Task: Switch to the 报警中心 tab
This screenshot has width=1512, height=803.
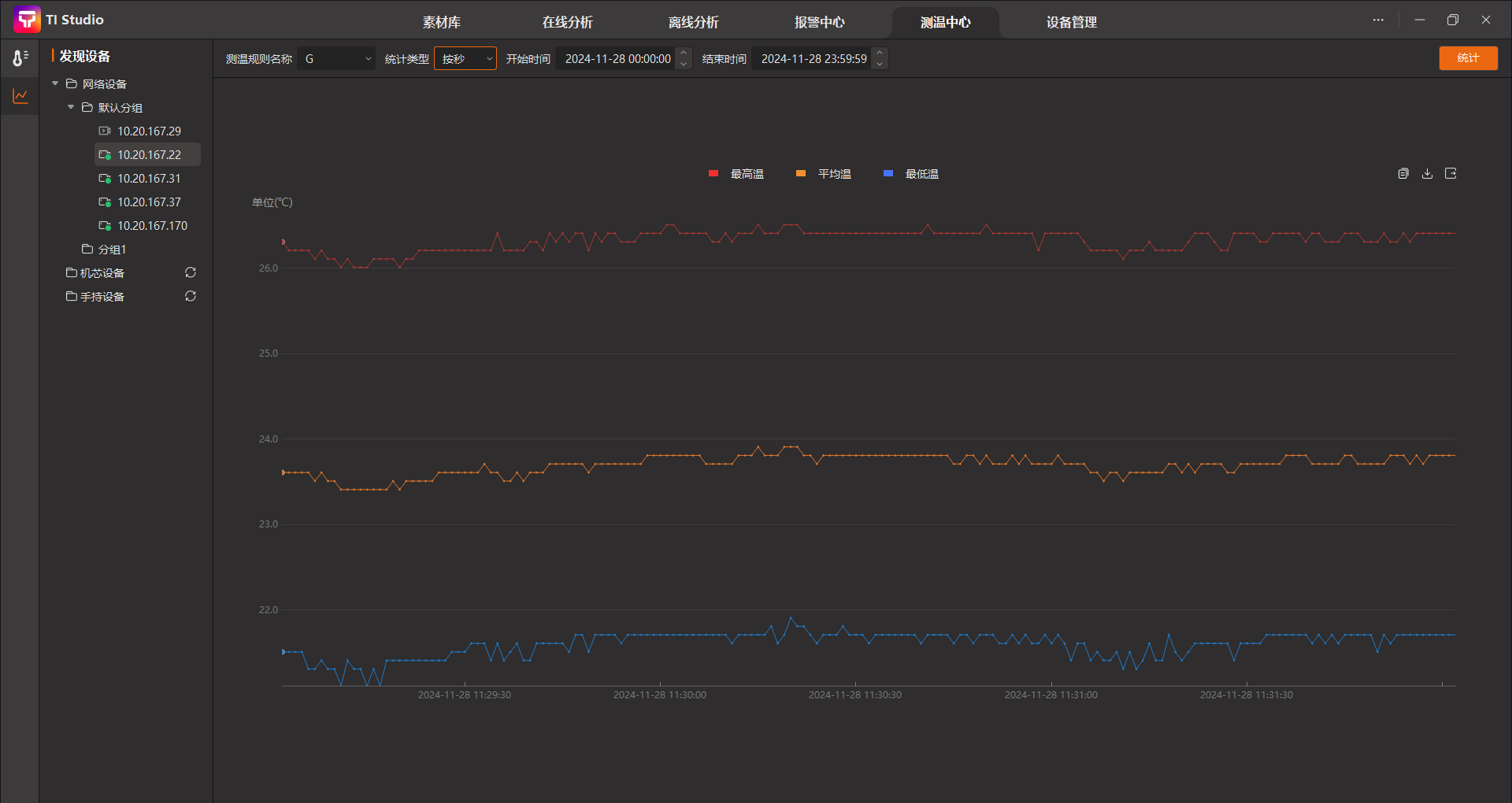Action: click(x=819, y=22)
